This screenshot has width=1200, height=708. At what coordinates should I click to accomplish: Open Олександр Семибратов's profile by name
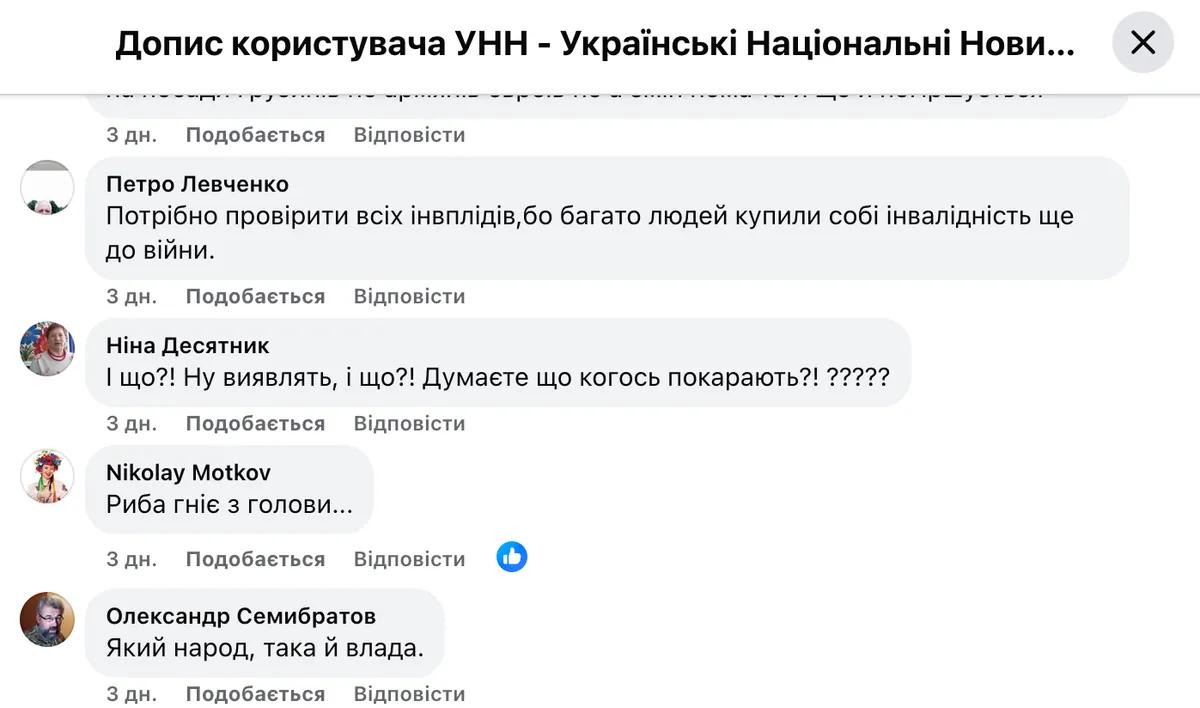241,616
